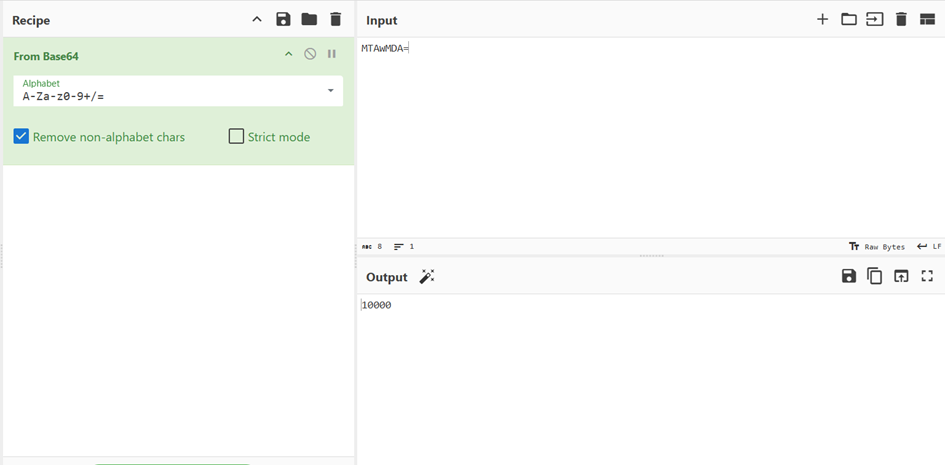Image resolution: width=945 pixels, height=465 pixels.
Task: Reset the pane layout
Action: click(x=927, y=19)
